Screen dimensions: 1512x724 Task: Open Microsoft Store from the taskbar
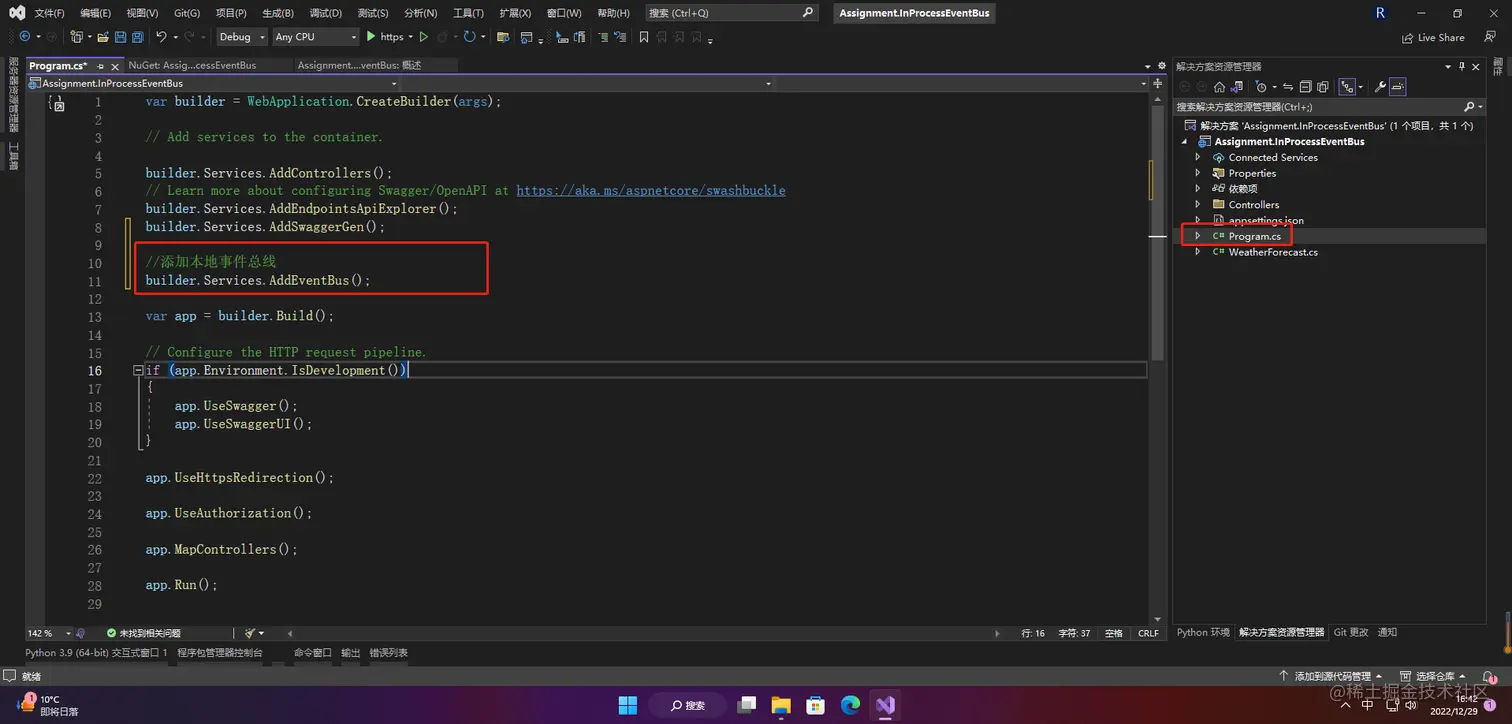coord(815,705)
